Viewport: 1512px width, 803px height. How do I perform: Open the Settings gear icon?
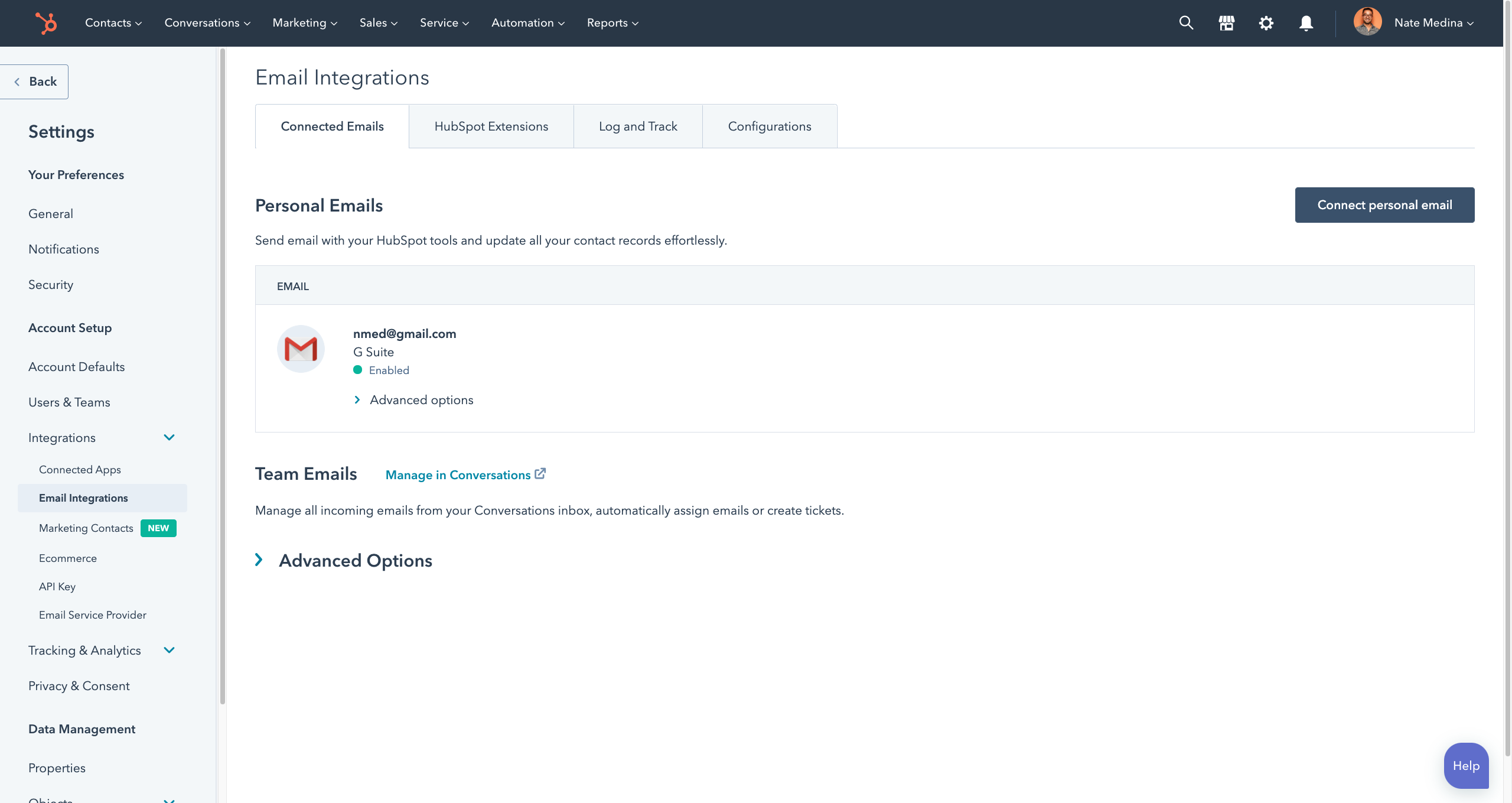[x=1266, y=22]
